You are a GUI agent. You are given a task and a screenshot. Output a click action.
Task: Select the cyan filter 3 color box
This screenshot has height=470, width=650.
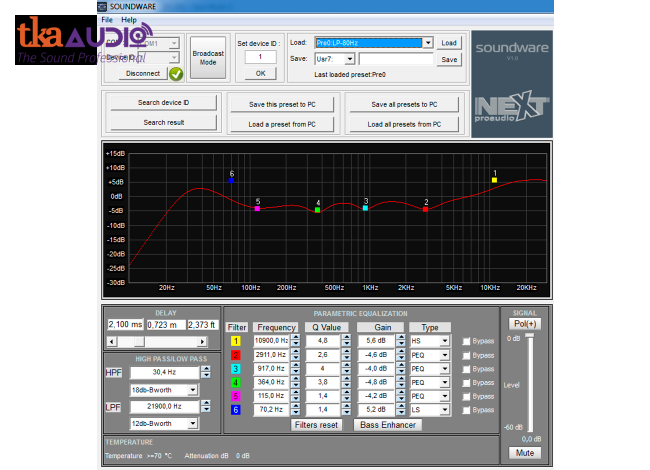(236, 369)
